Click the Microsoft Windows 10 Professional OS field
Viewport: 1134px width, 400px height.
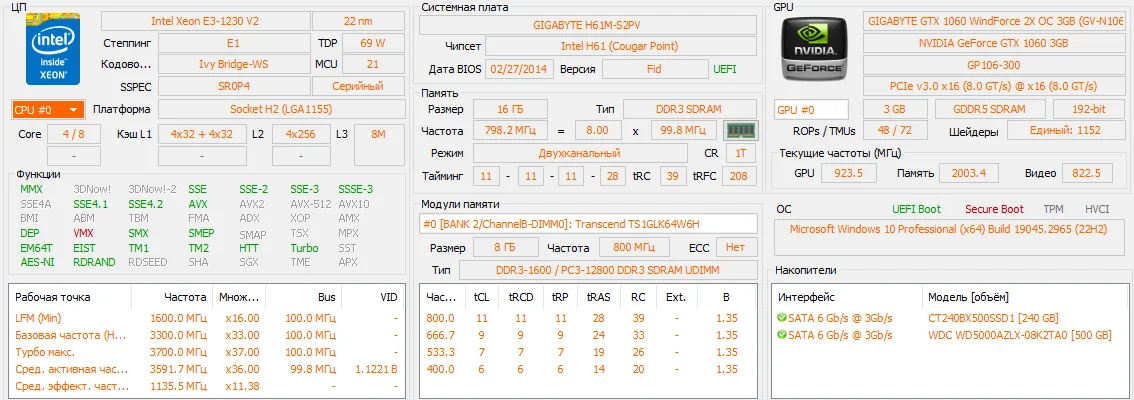[947, 239]
